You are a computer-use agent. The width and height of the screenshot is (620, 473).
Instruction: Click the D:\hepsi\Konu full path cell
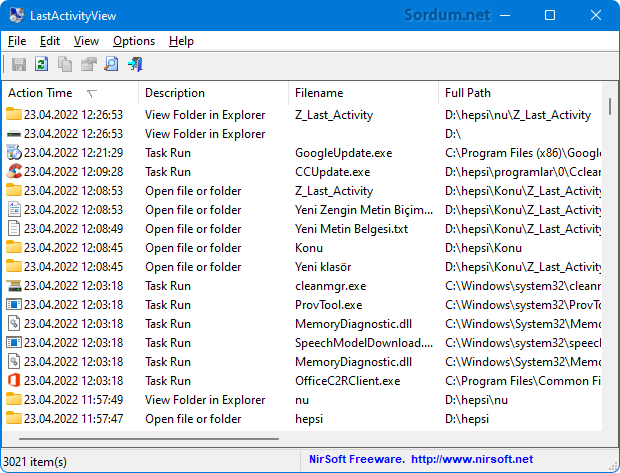click(483, 248)
